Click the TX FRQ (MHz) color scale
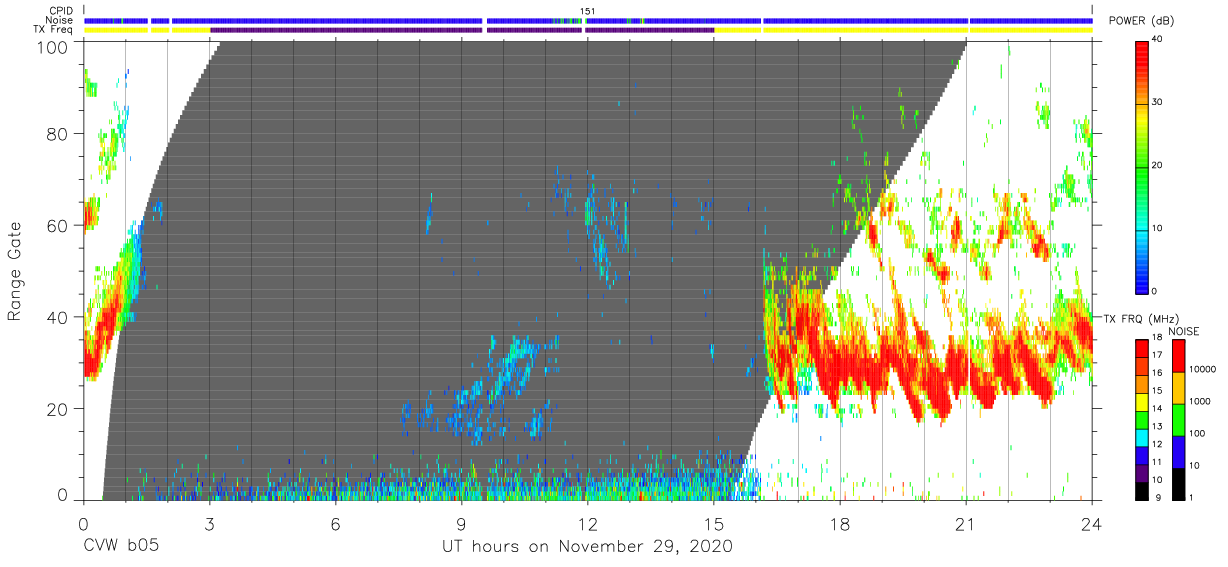The width and height of the screenshot is (1228, 567). pos(1143,419)
